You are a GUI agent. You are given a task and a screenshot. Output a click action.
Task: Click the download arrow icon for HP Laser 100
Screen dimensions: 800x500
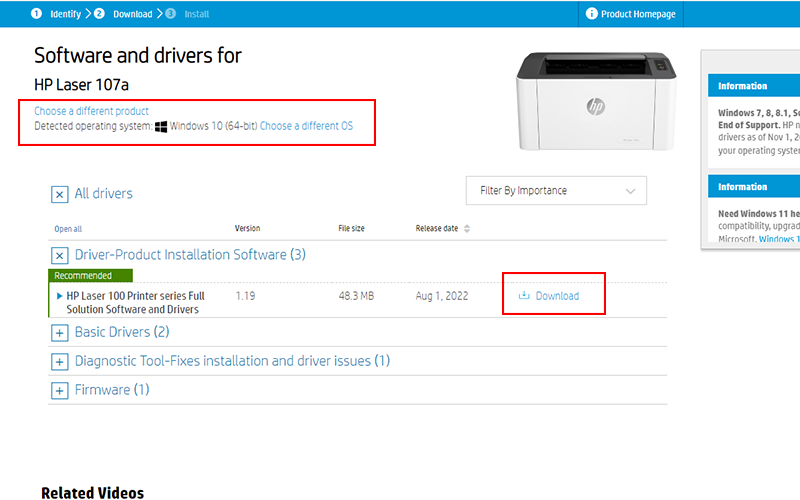tap(524, 296)
